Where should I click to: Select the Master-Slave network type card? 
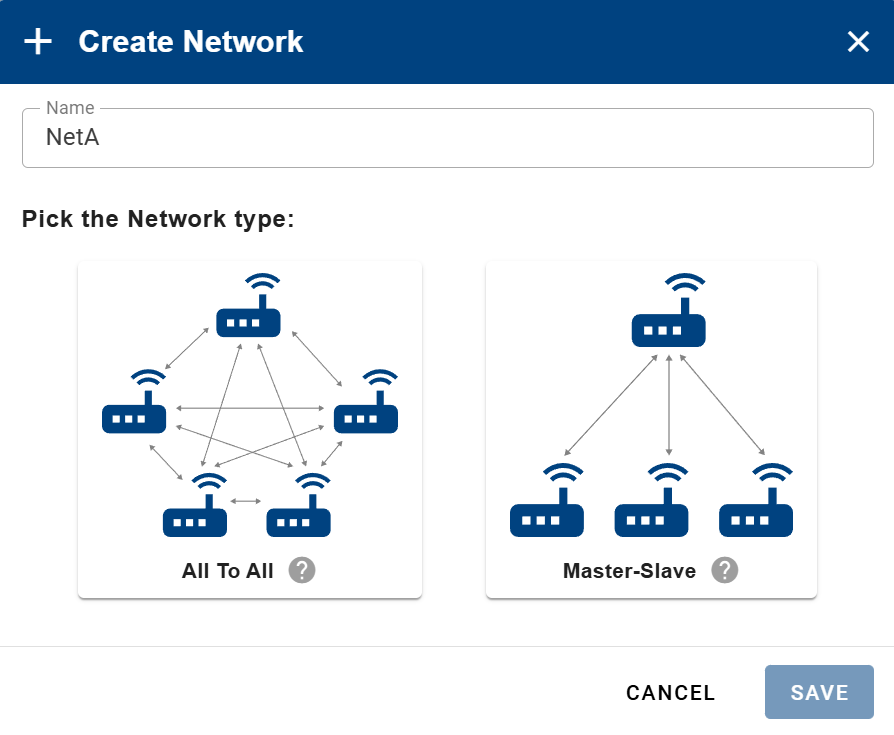point(651,427)
